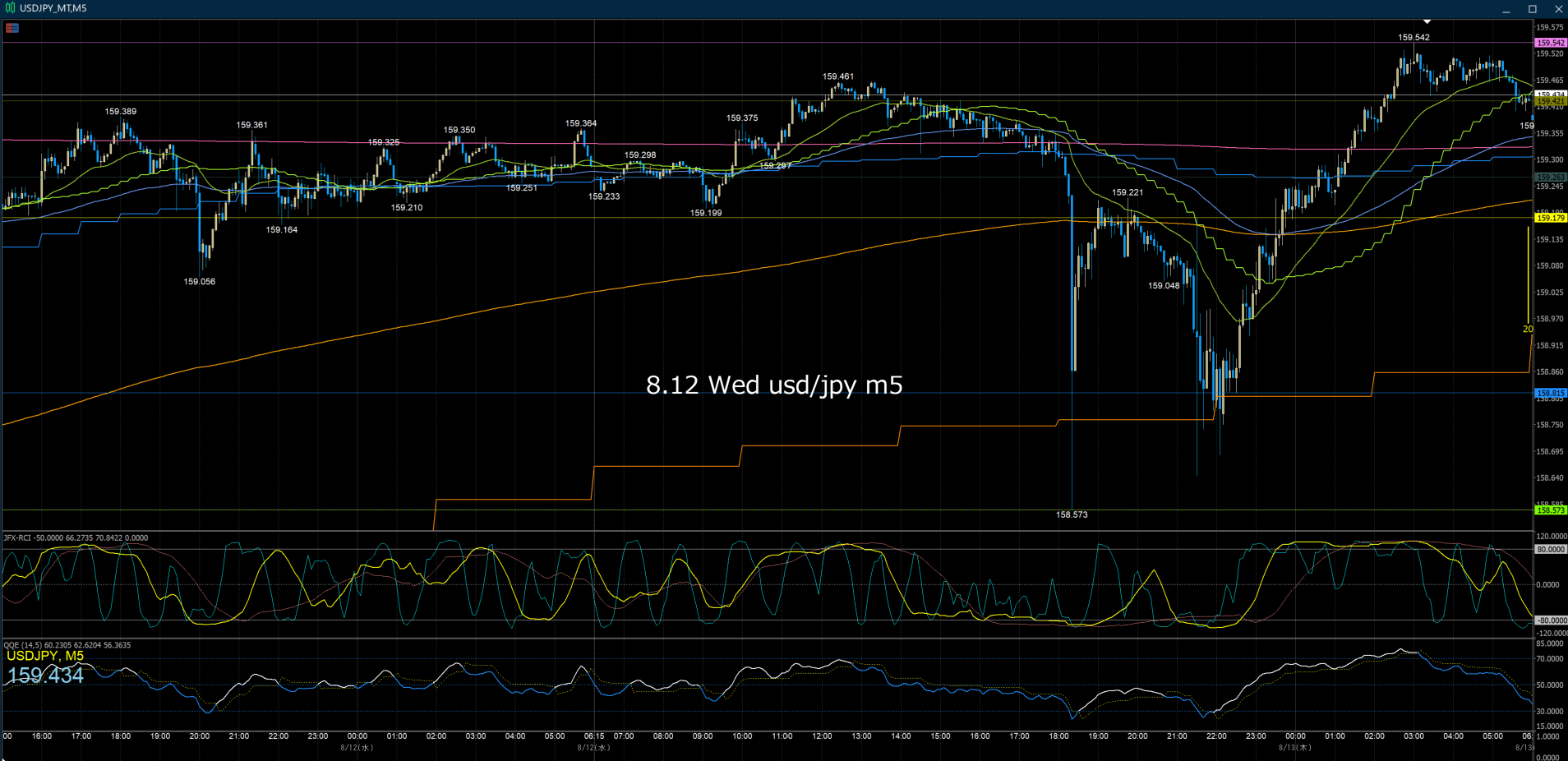Screen dimensions: 1568x761
Task: Click the yellow USDJPY, M5 label
Action: tap(45, 656)
